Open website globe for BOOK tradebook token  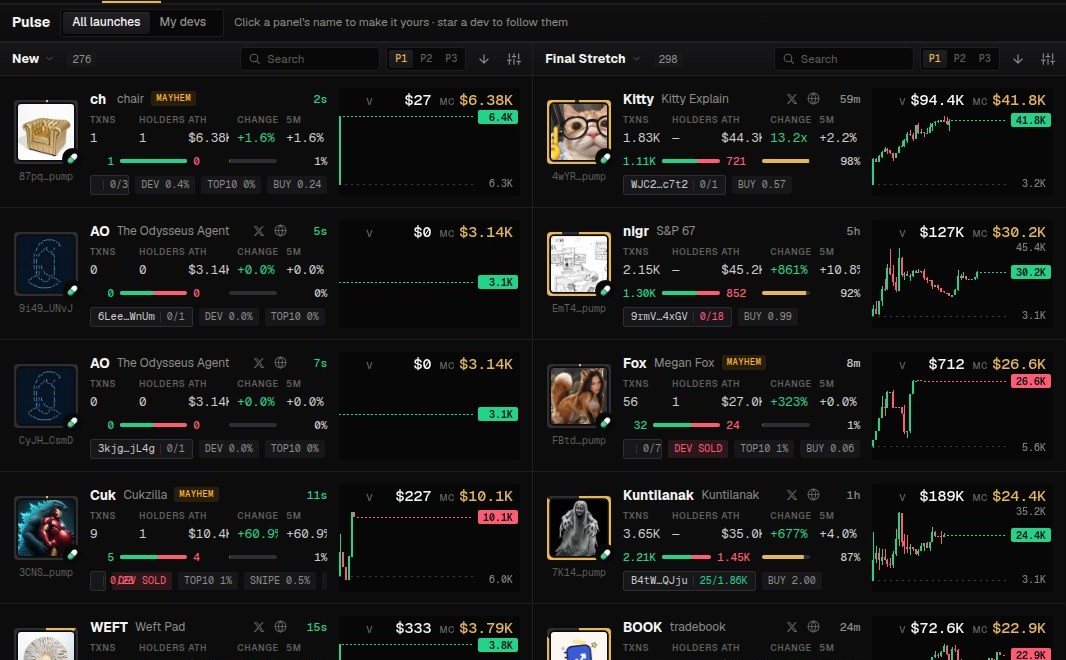point(813,626)
